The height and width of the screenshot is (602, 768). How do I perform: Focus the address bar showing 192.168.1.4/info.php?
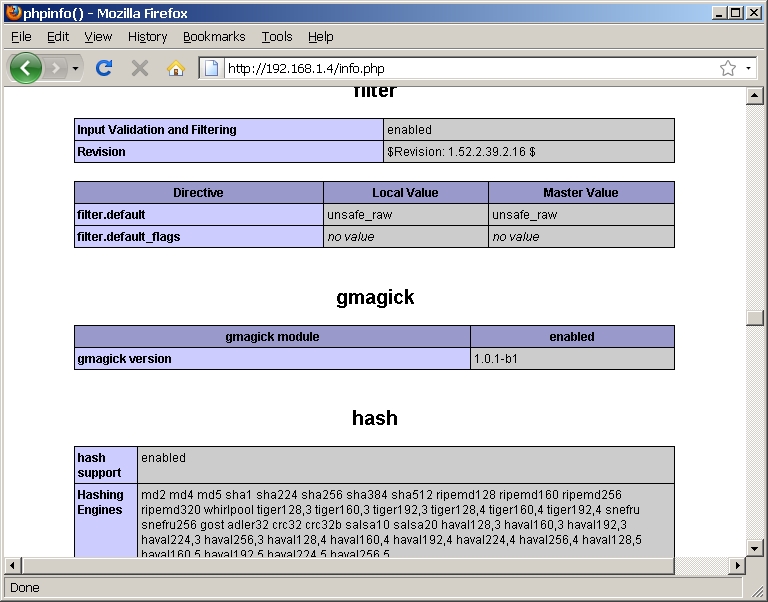click(470, 68)
